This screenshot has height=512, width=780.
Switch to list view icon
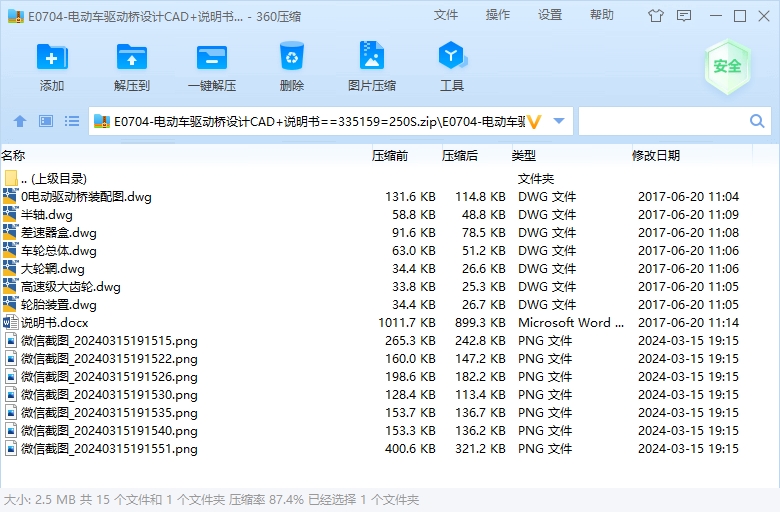(x=72, y=121)
